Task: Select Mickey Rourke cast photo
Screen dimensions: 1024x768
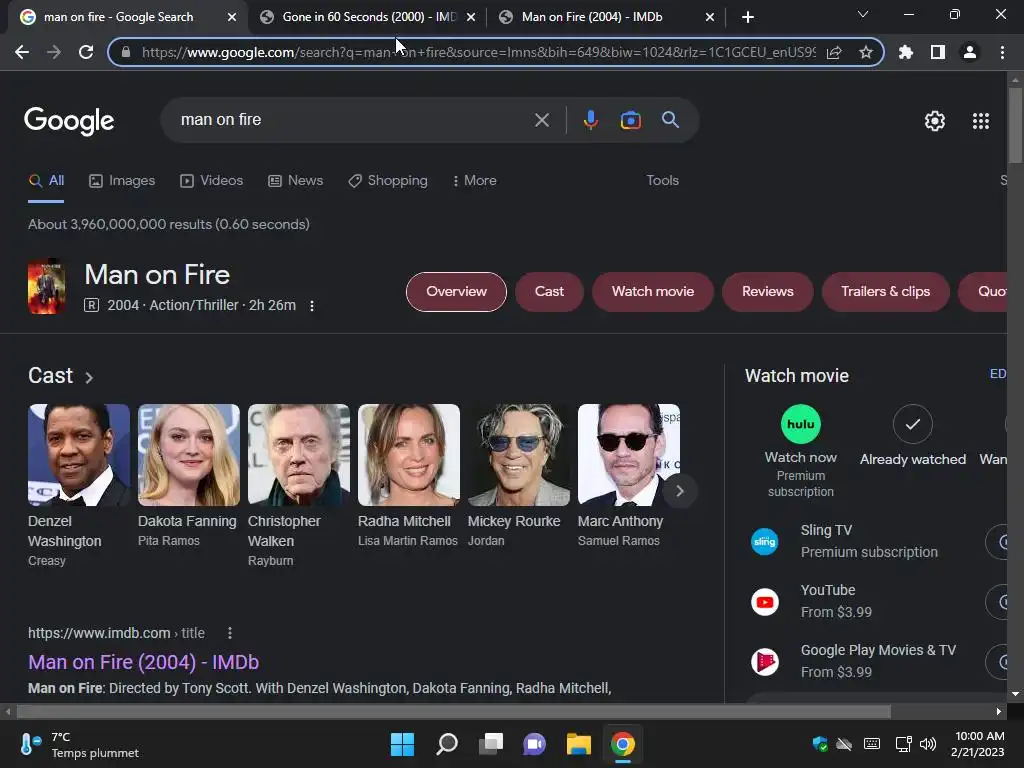Action: click(519, 455)
